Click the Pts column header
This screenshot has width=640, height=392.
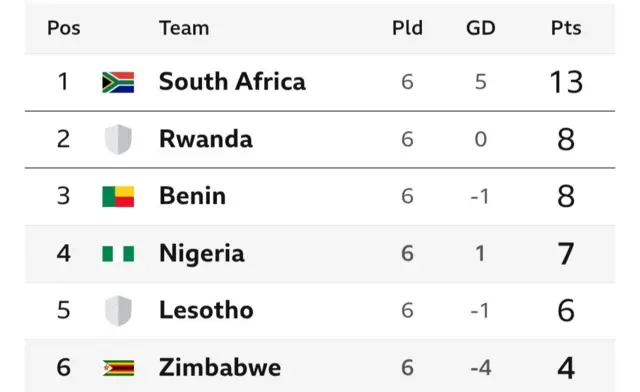(x=566, y=28)
